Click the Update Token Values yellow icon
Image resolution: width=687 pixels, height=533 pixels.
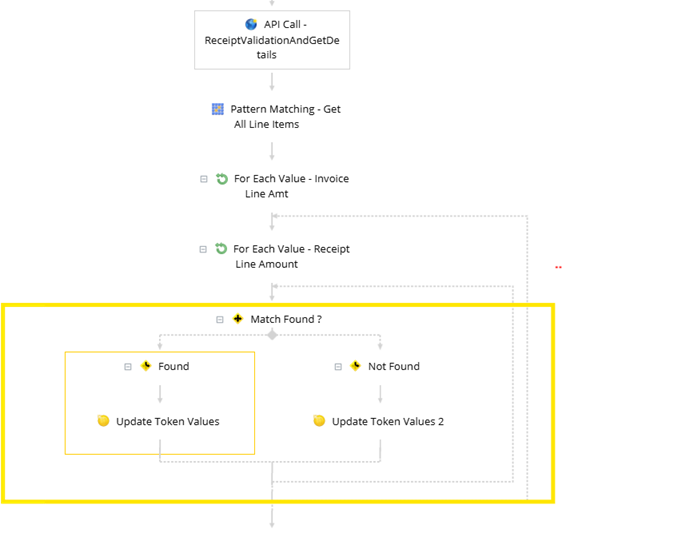(x=103, y=421)
